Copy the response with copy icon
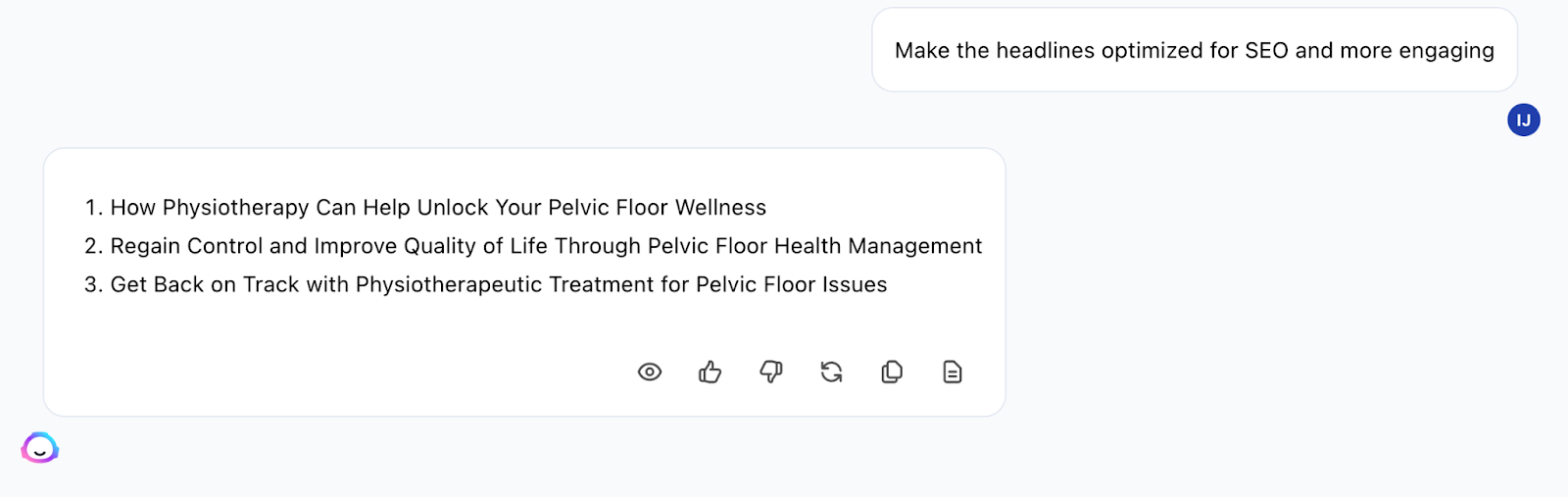The height and width of the screenshot is (497, 1568). click(x=892, y=373)
